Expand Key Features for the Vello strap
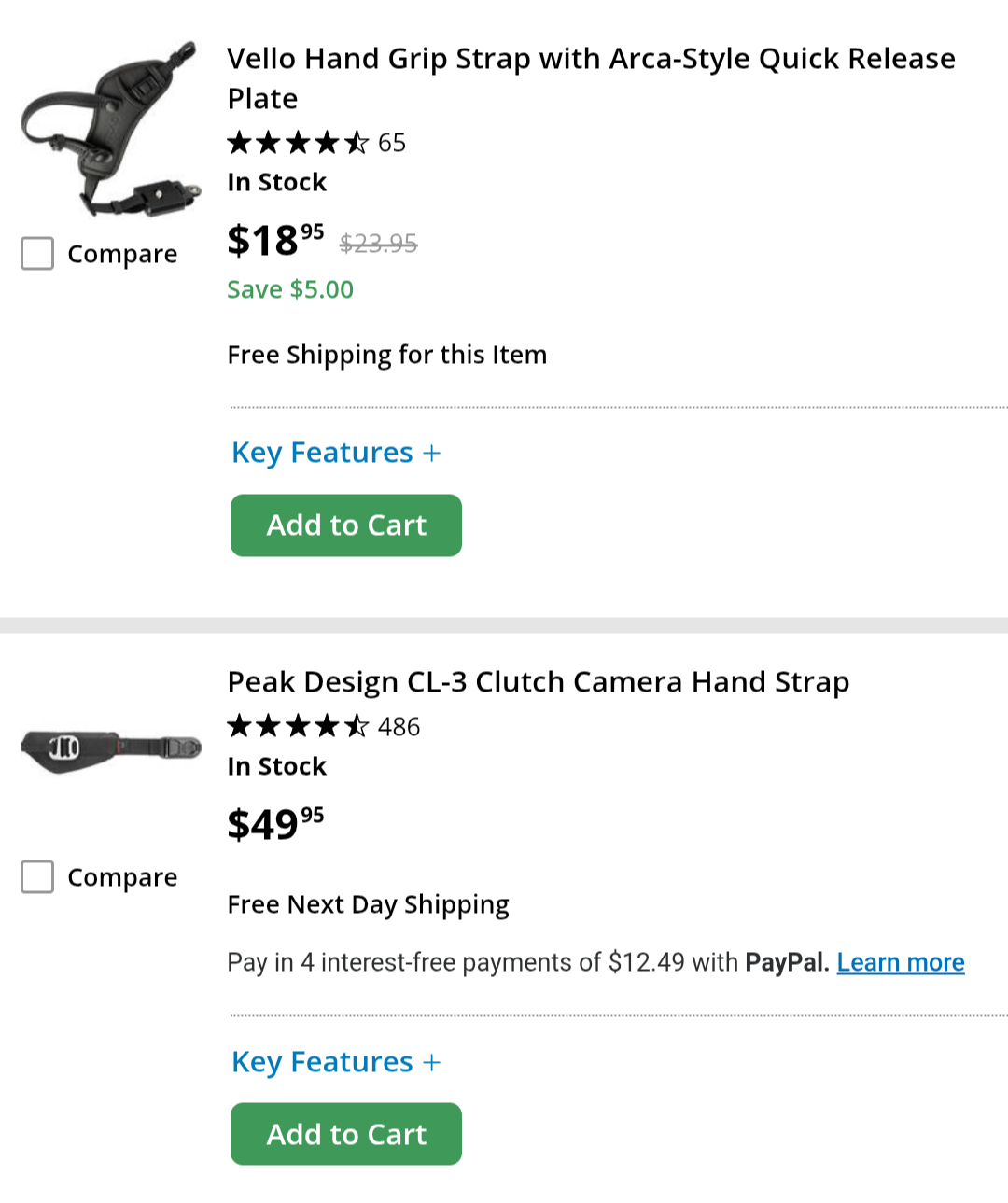 pyautogui.click(x=336, y=453)
